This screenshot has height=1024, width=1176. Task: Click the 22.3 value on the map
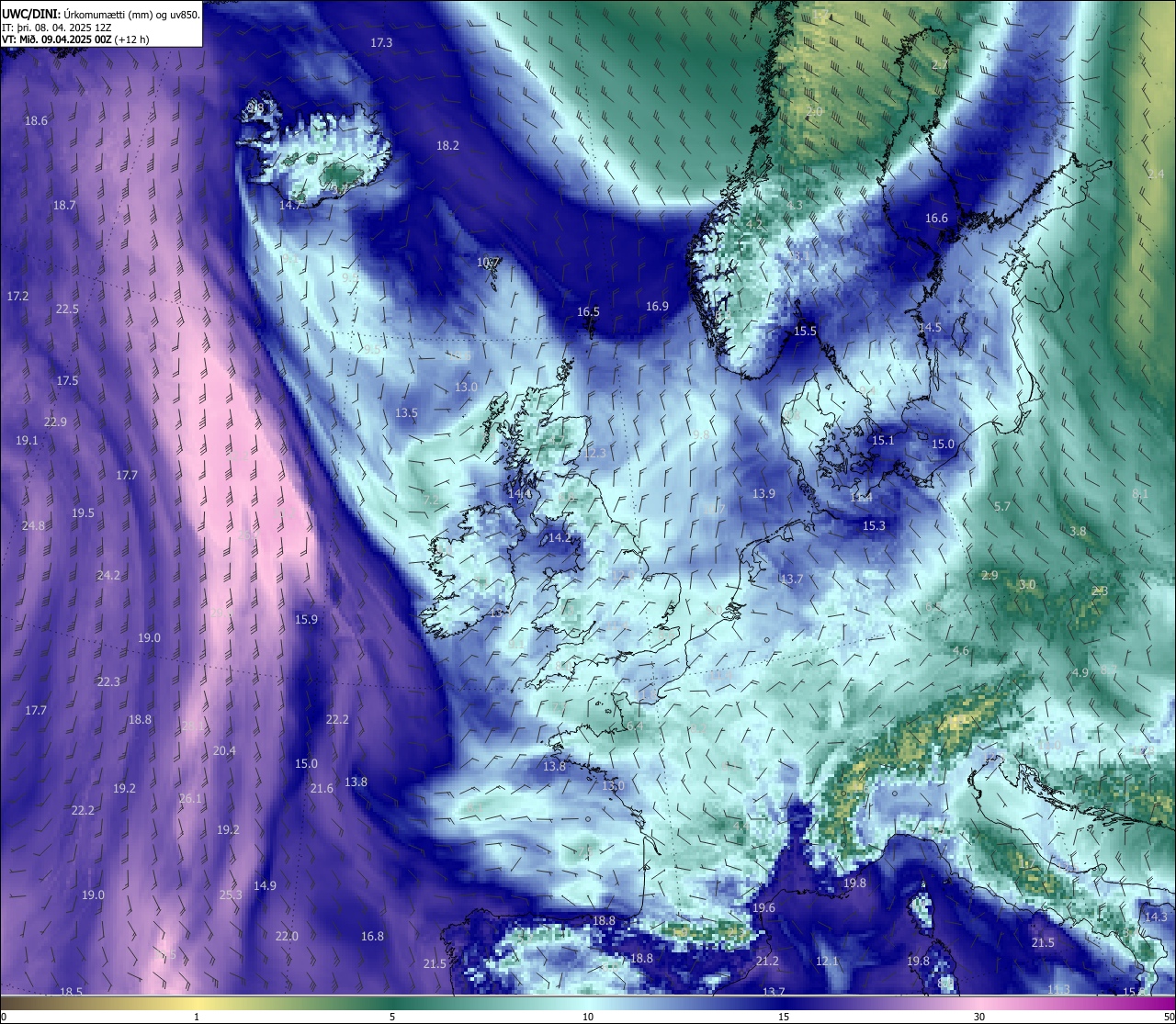click(108, 681)
